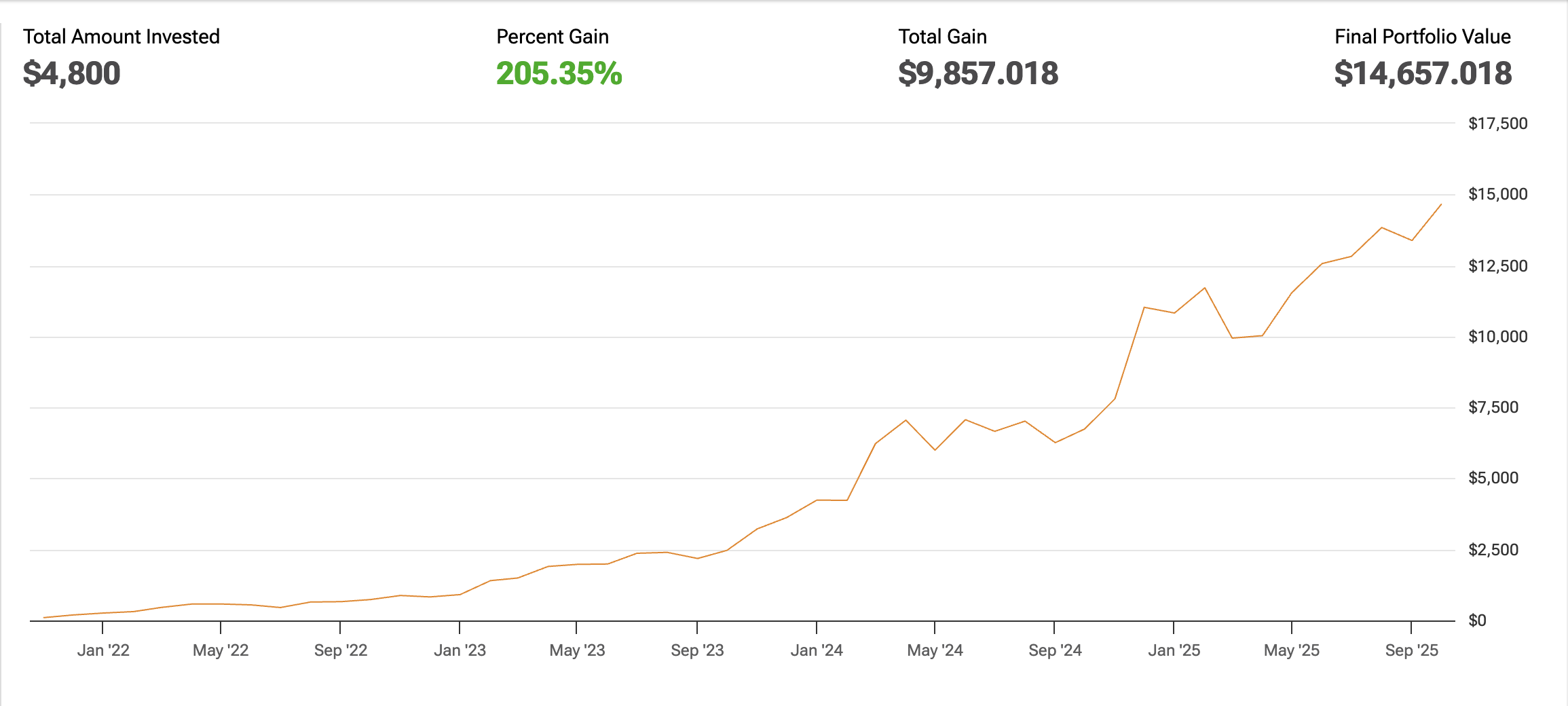Click the Final Portfolio Value label
The height and width of the screenshot is (706, 1568).
click(1422, 37)
